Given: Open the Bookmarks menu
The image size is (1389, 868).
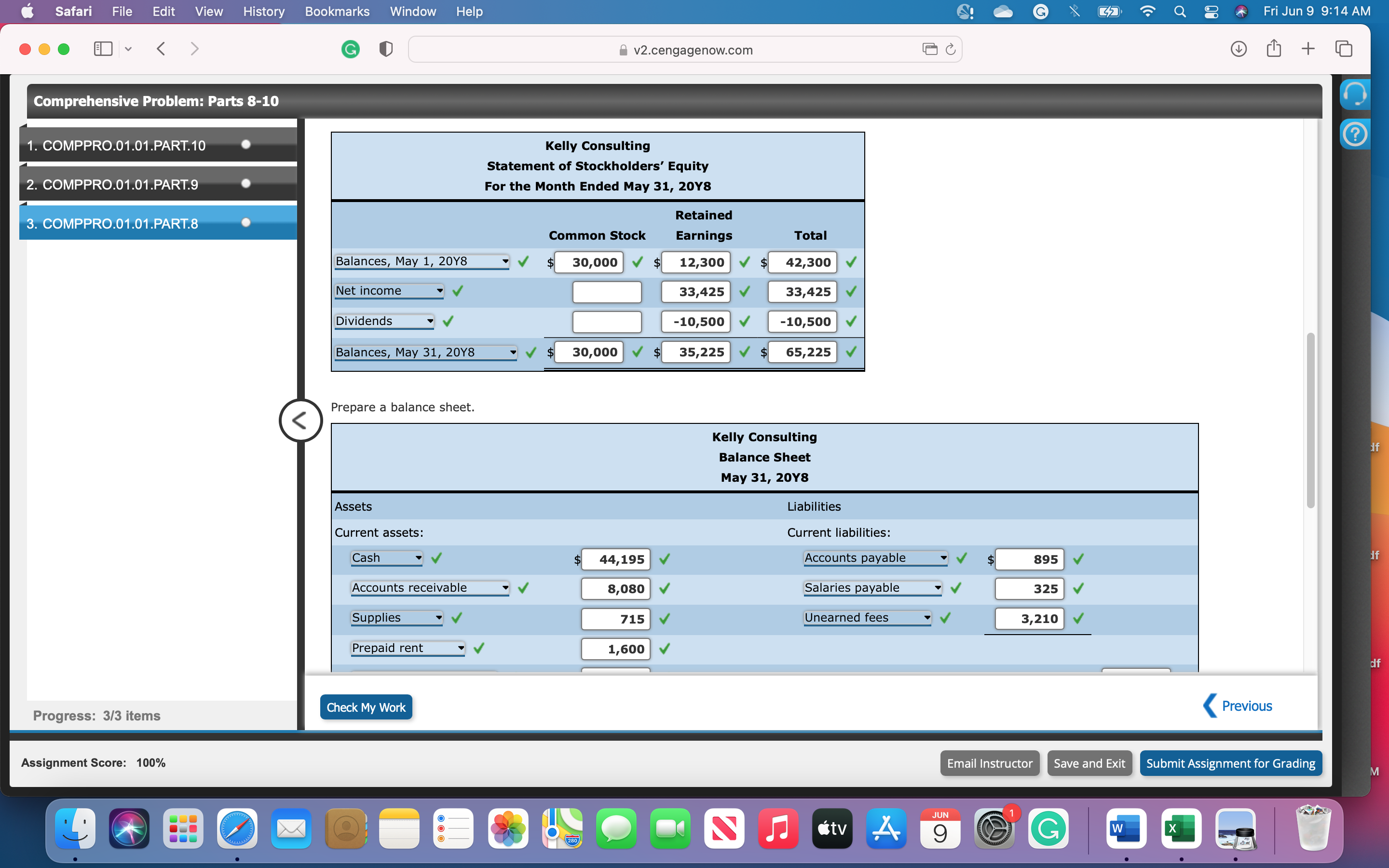Looking at the screenshot, I should (337, 12).
